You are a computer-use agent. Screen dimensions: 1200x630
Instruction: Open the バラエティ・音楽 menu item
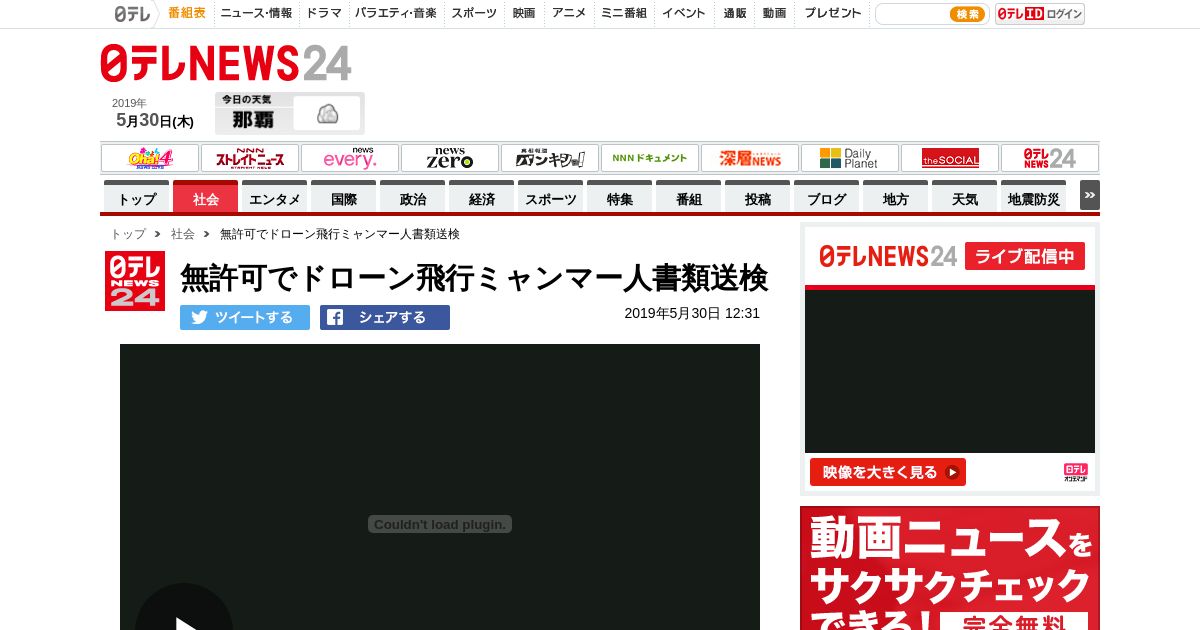(396, 14)
